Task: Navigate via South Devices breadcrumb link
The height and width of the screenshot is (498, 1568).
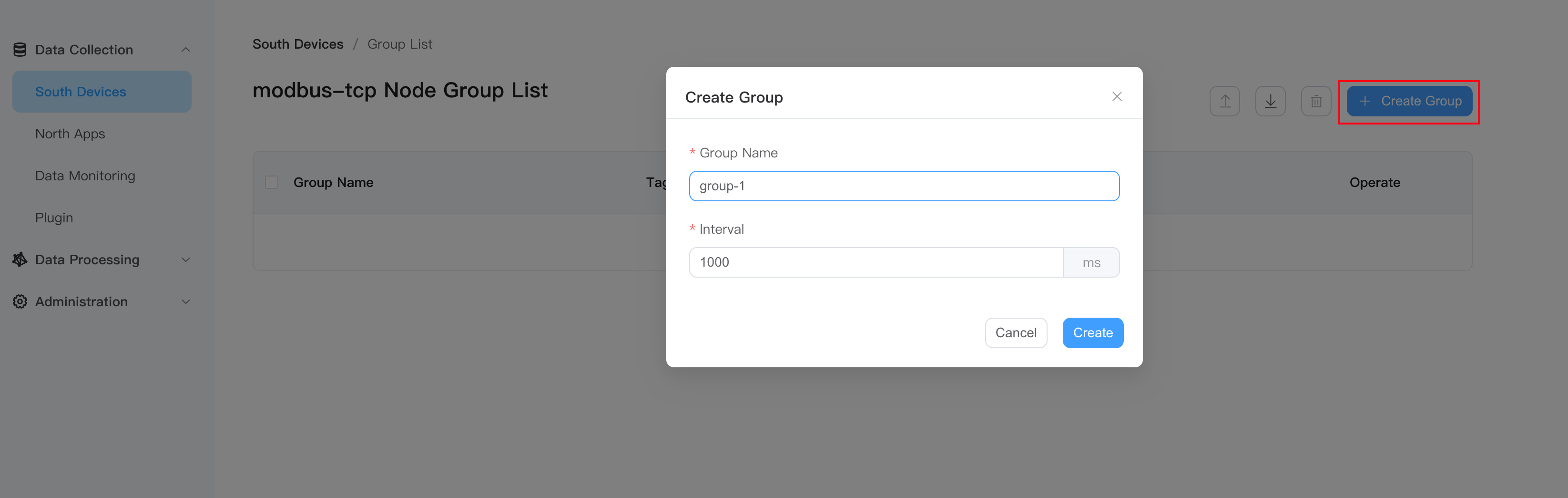Action: [x=298, y=43]
